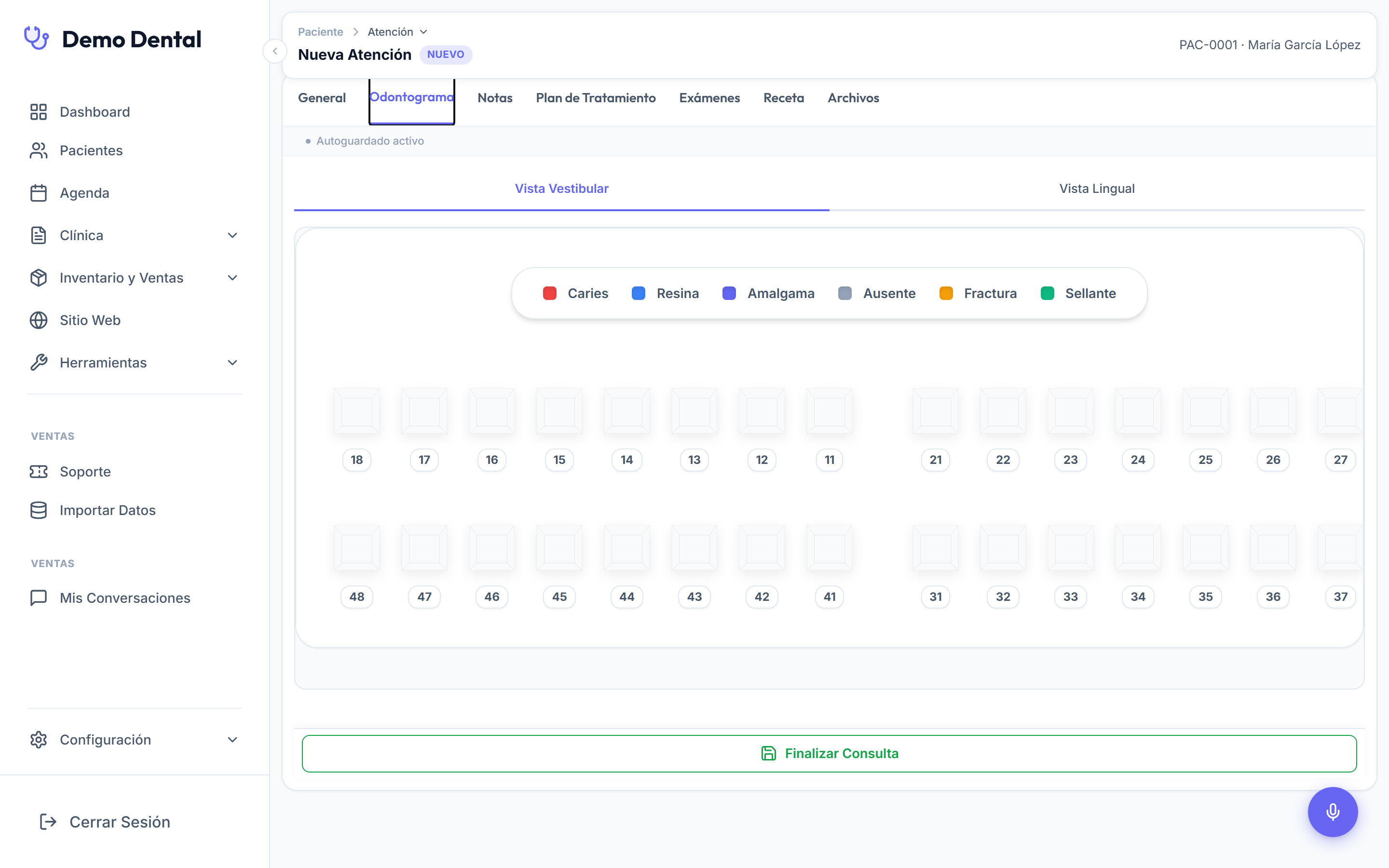Click the tooth number 24 label
The height and width of the screenshot is (868, 1389).
tap(1138, 460)
